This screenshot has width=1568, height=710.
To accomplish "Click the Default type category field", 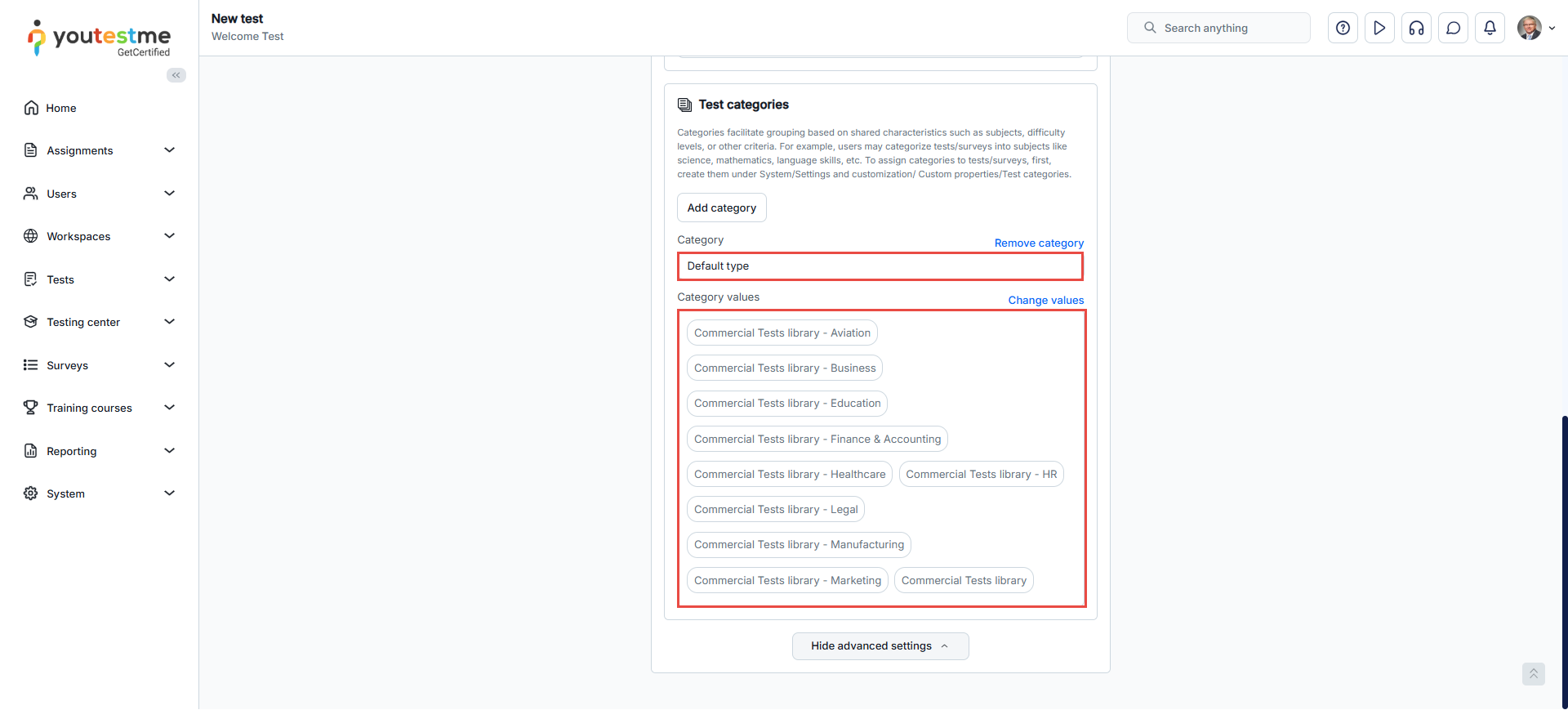I will tap(880, 266).
